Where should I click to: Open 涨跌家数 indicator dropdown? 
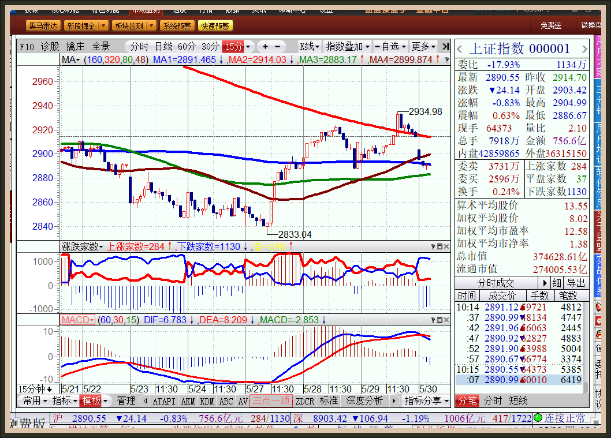click(81, 247)
